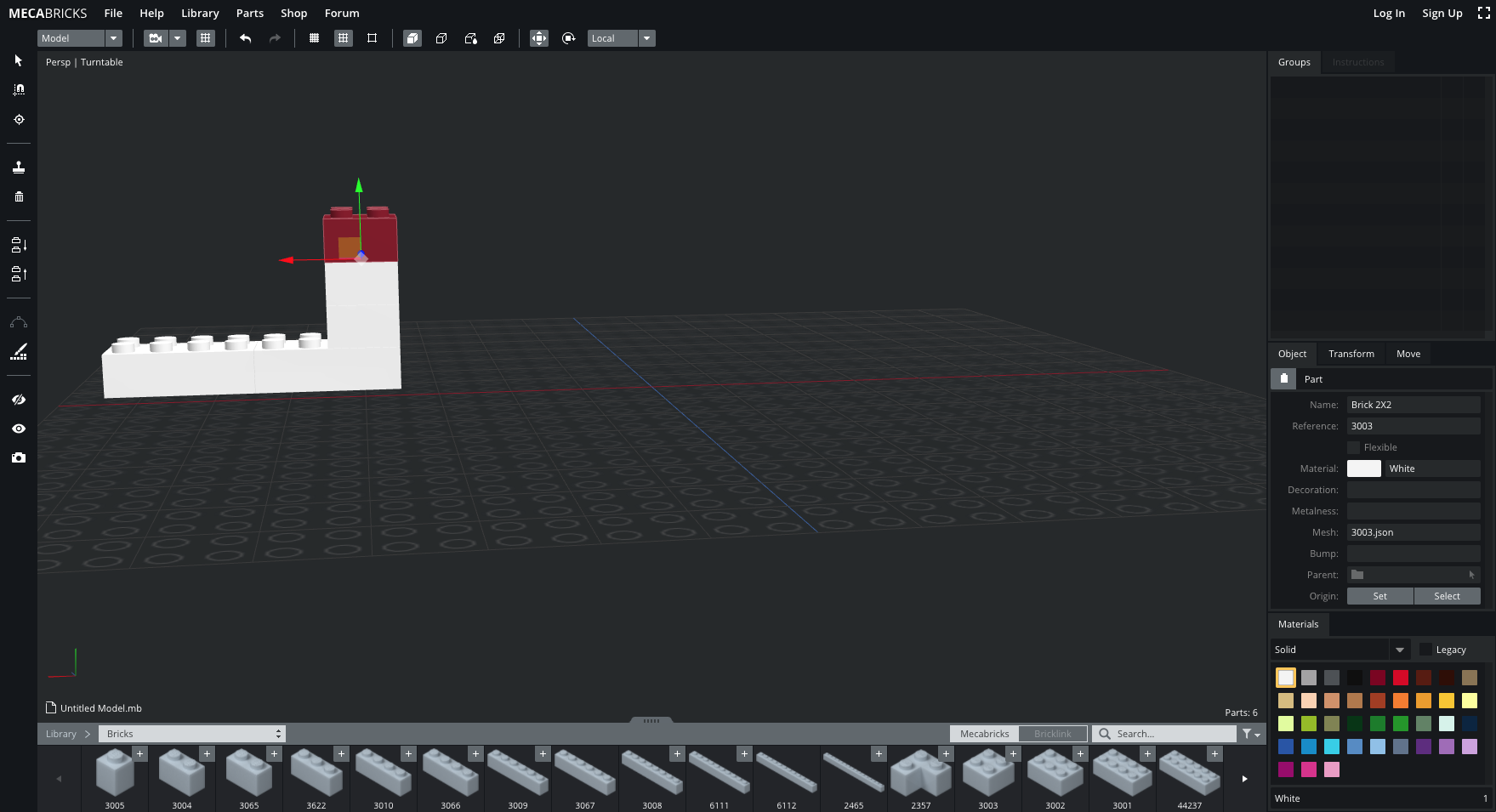1496x812 pixels.
Task: Click the undo arrow in toolbar
Action: 245,38
